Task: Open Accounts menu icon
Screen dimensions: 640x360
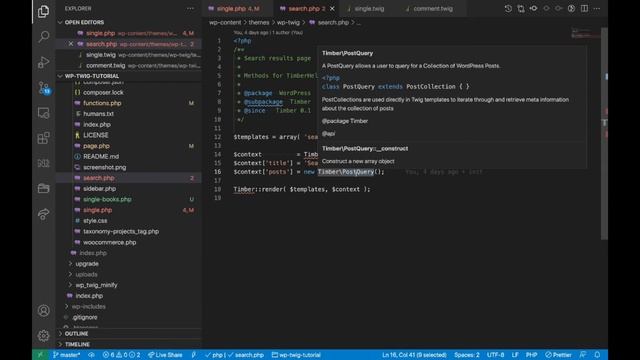Action: pyautogui.click(x=43, y=311)
